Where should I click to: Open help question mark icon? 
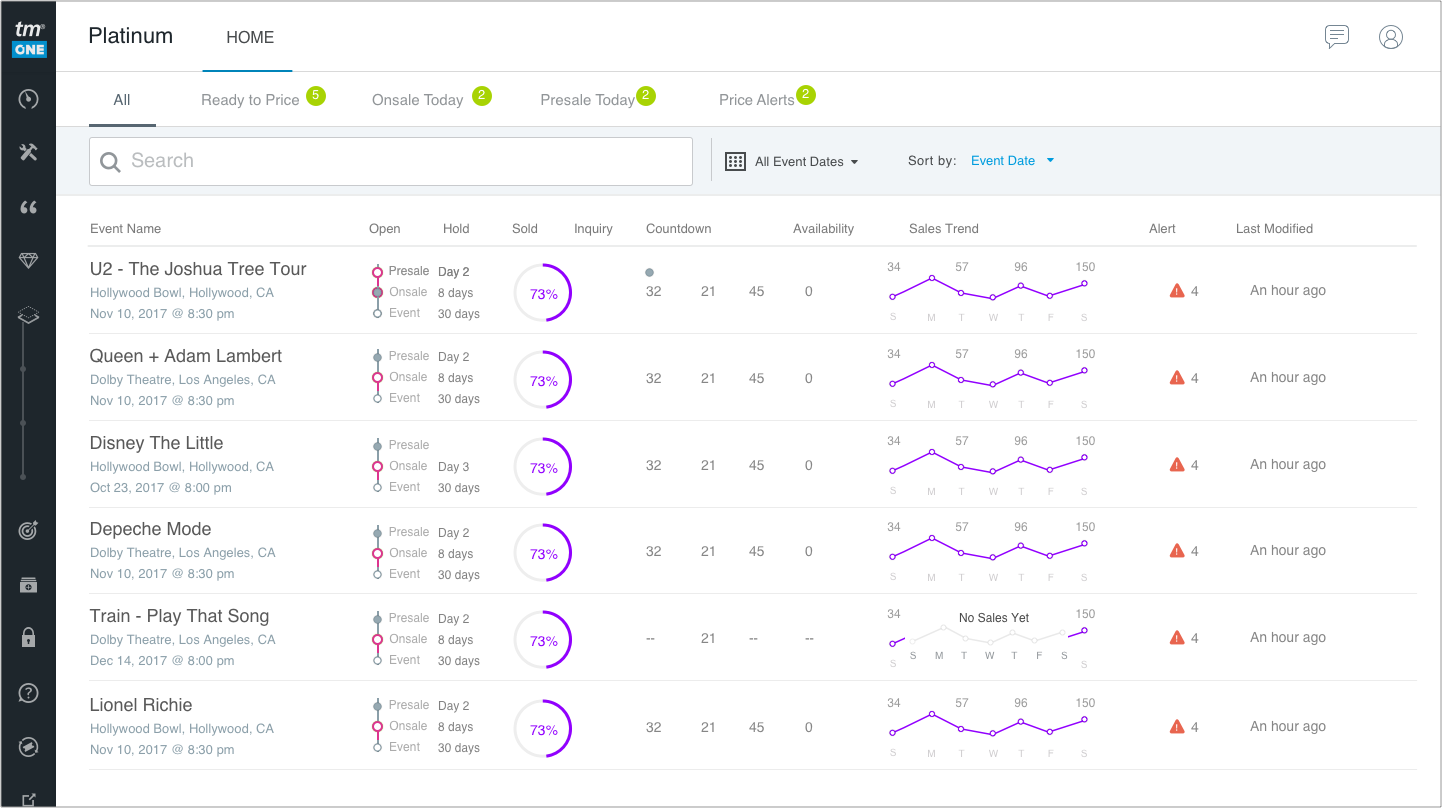[28, 693]
